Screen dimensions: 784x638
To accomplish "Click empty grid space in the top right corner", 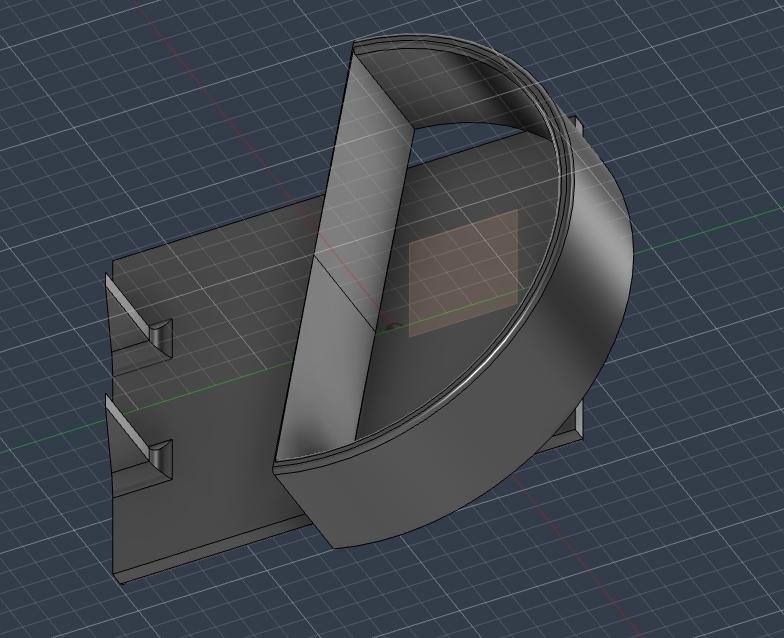I will pyautogui.click(x=720, y=50).
